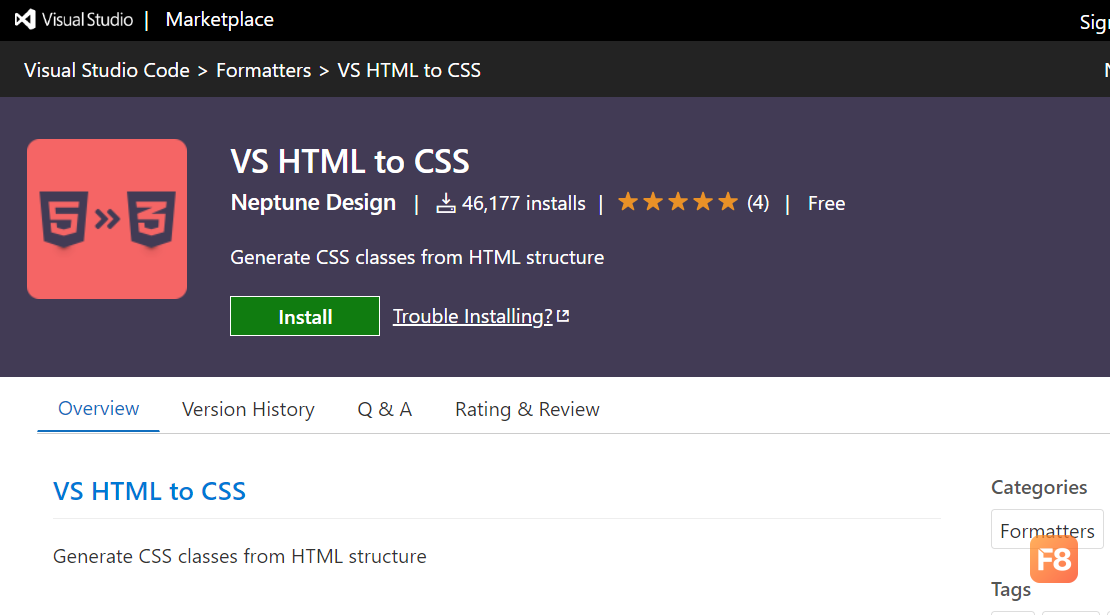Screen dimensions: 1110x615
Task: Open Rating & Review tab
Action: [x=527, y=409]
